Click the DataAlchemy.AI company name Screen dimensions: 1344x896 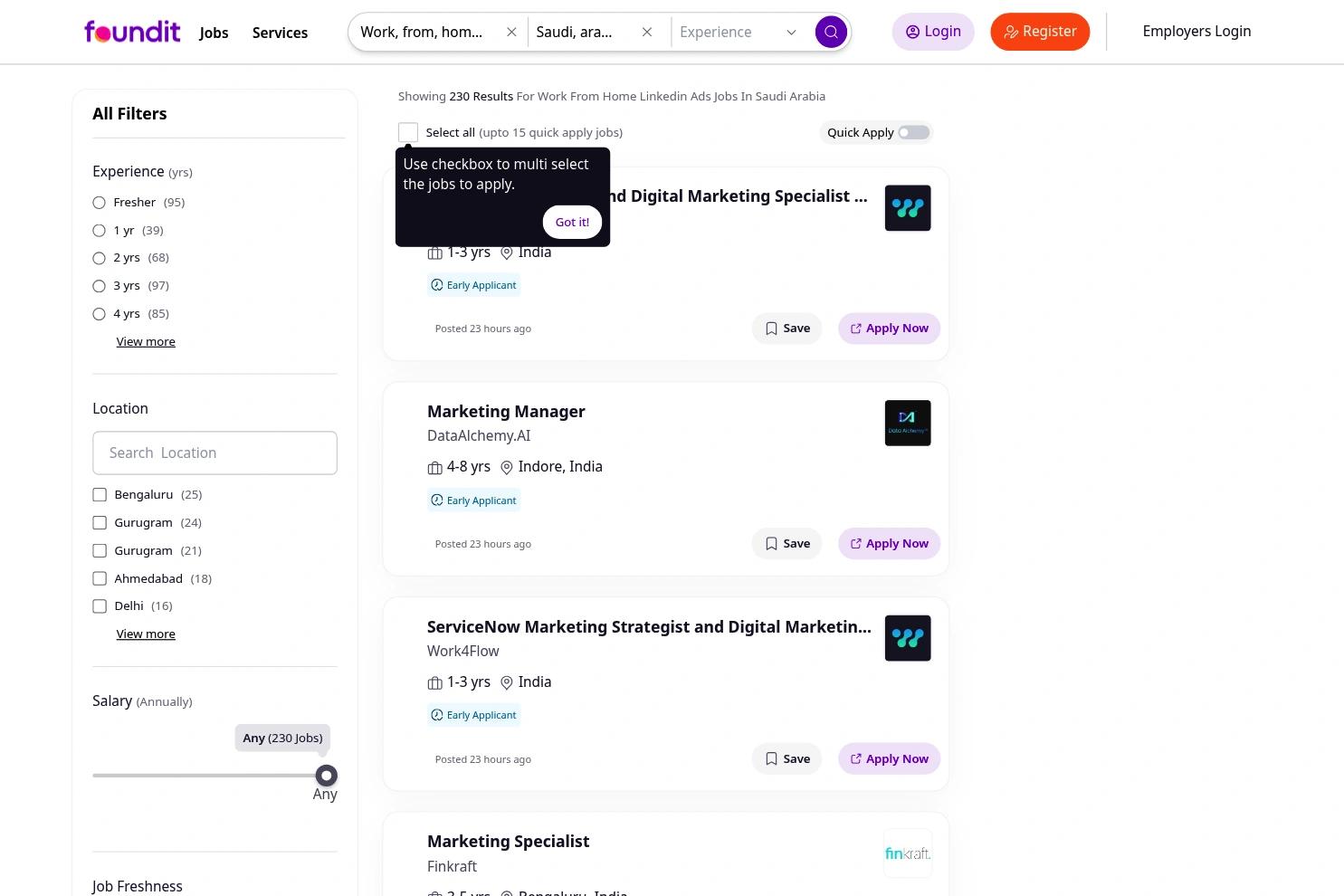coord(479,435)
